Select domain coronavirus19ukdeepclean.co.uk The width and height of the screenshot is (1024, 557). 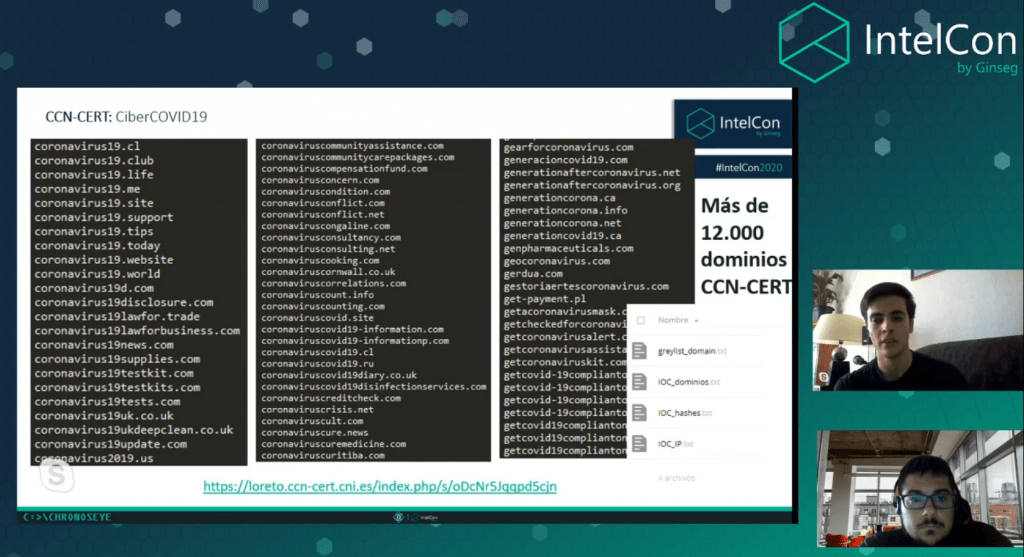point(134,430)
